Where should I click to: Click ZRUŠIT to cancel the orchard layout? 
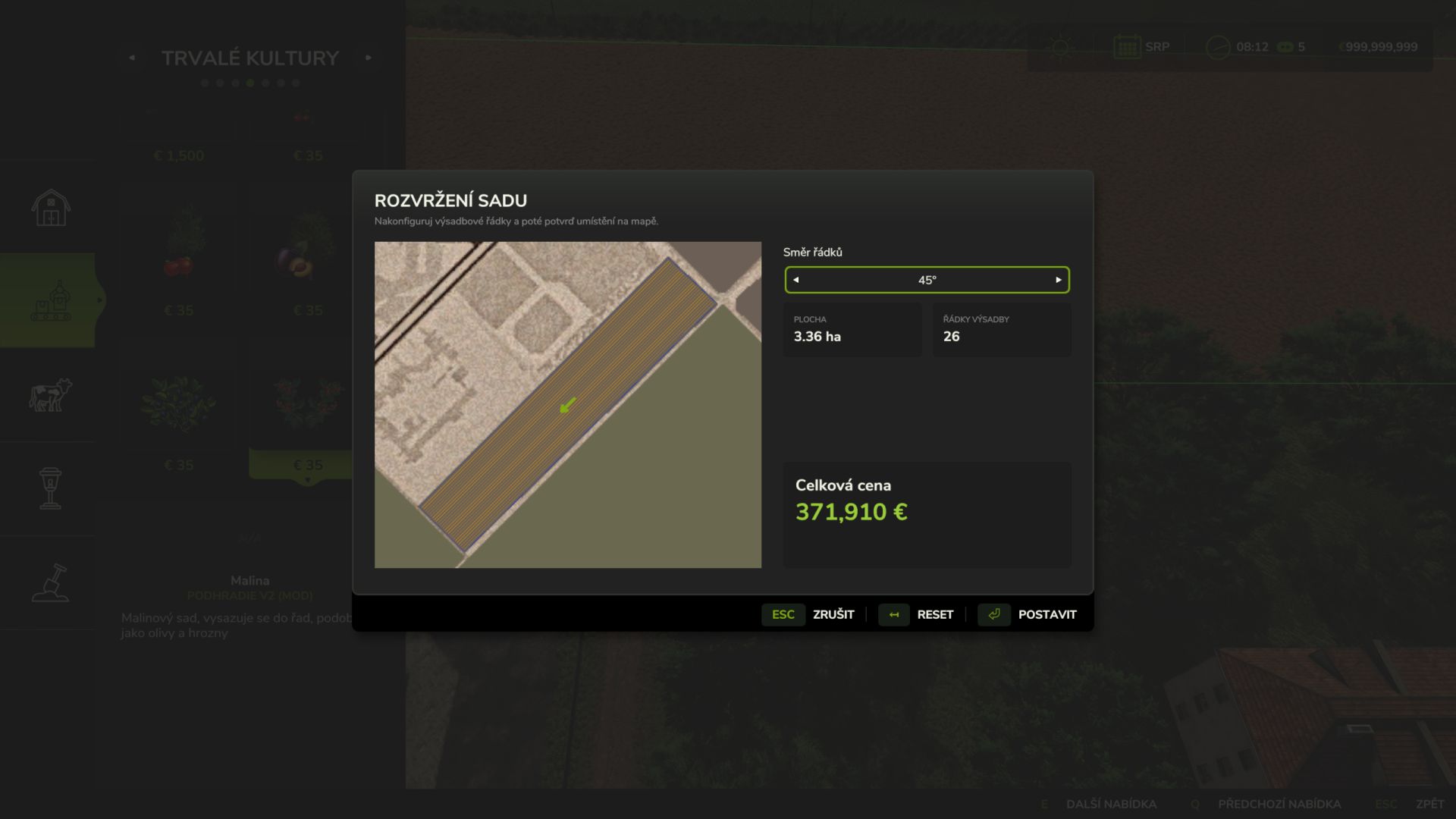click(833, 614)
